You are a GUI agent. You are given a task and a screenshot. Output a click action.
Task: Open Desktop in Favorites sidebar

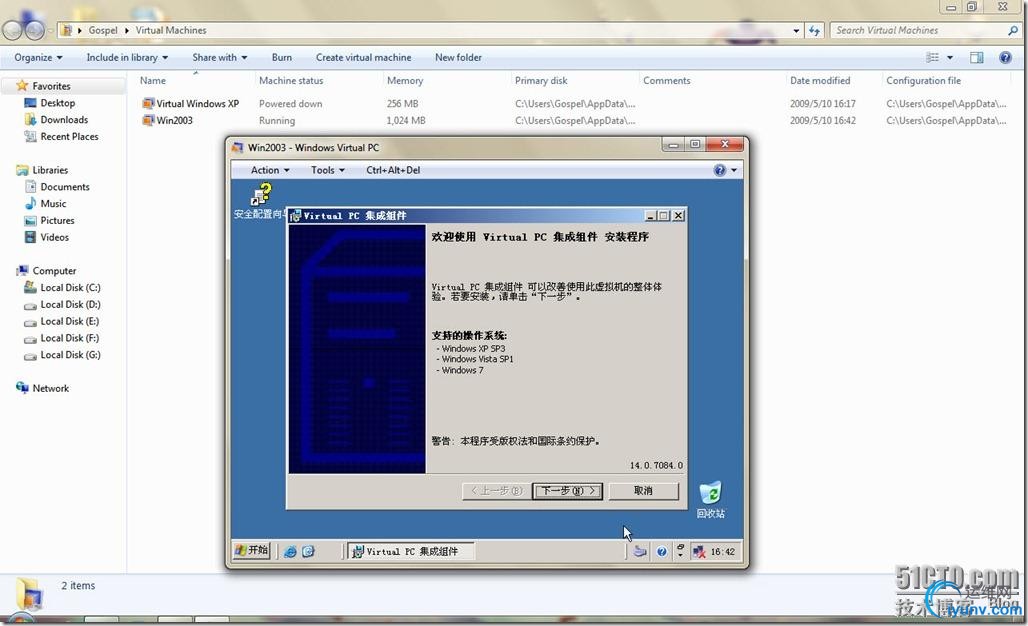click(58, 103)
